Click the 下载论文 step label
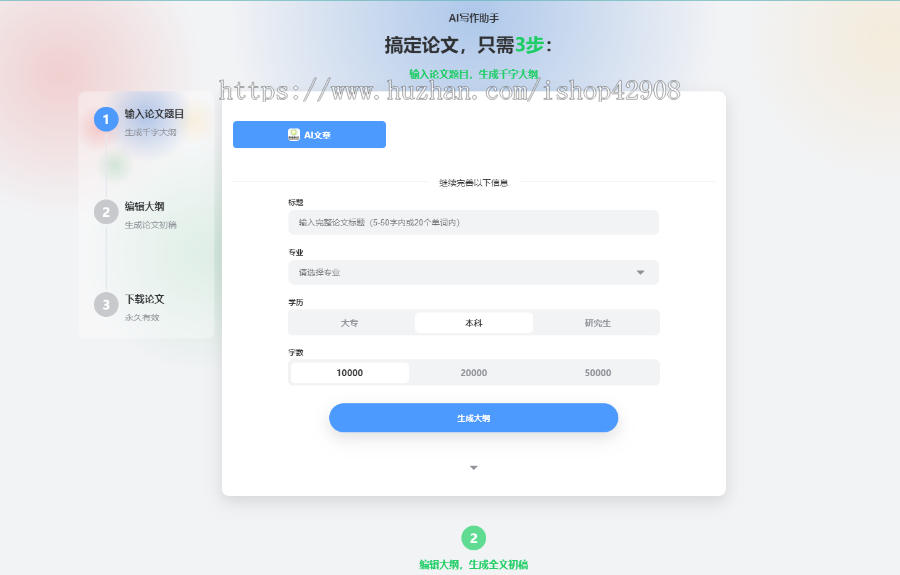Image resolution: width=900 pixels, height=575 pixels. [x=145, y=299]
